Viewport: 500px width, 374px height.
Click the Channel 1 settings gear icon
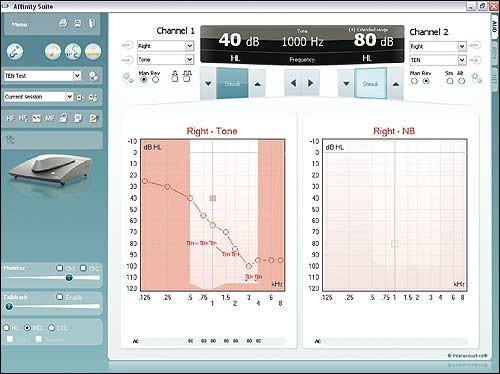coord(128,78)
